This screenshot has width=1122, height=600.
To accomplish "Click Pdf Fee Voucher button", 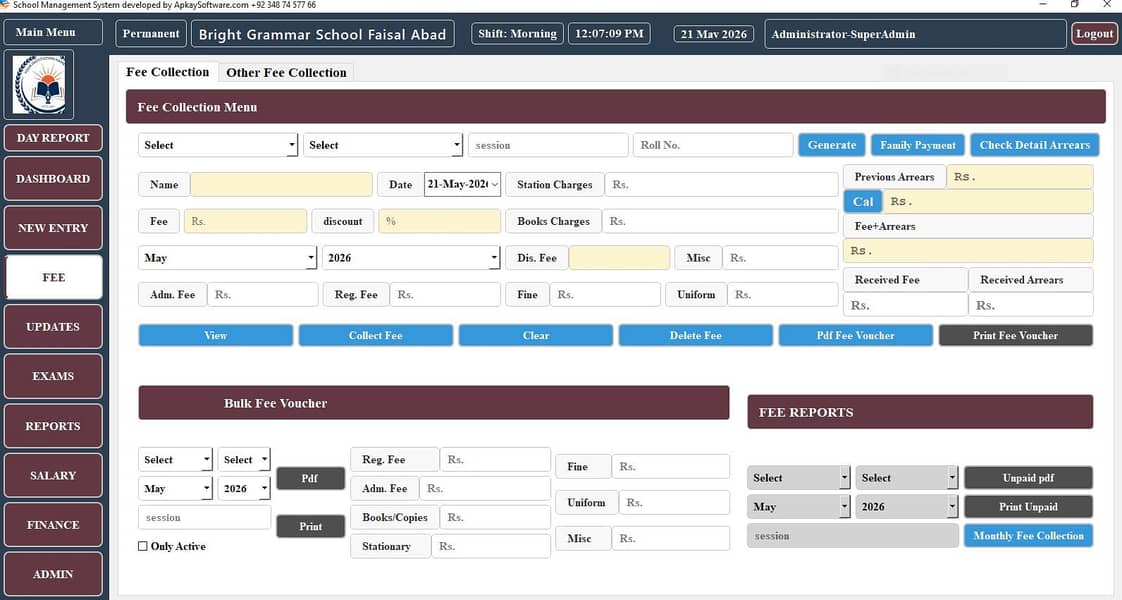I will 855,335.
